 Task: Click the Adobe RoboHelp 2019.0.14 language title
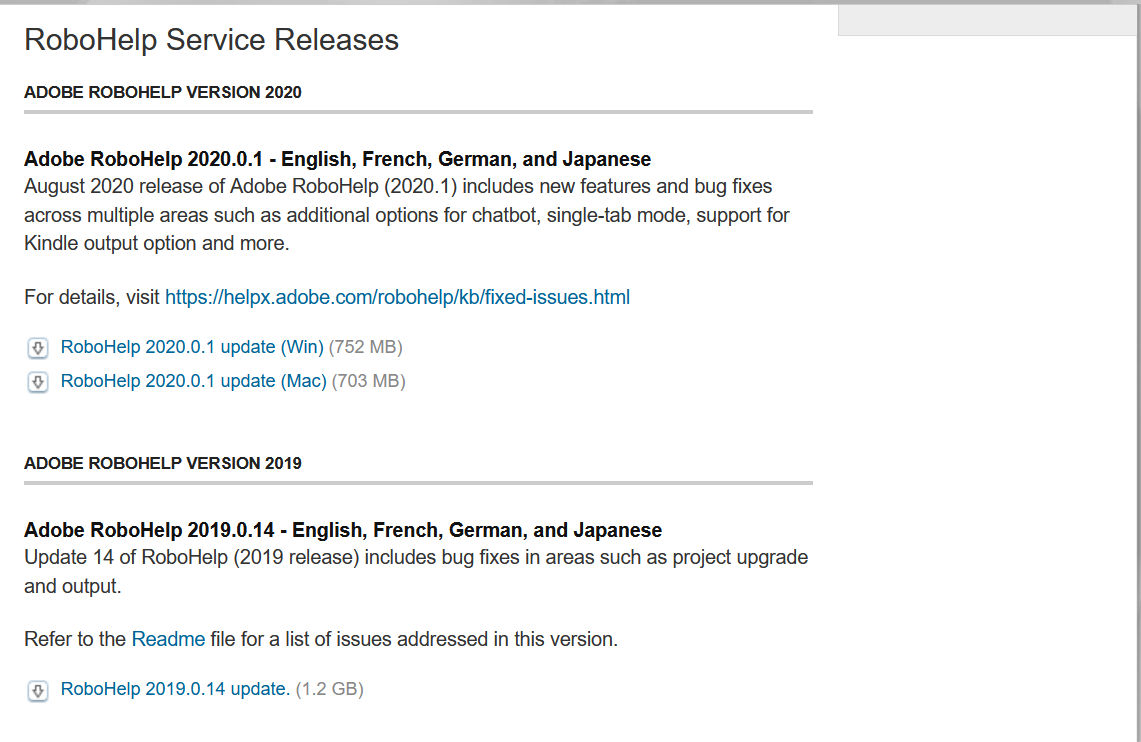343,530
